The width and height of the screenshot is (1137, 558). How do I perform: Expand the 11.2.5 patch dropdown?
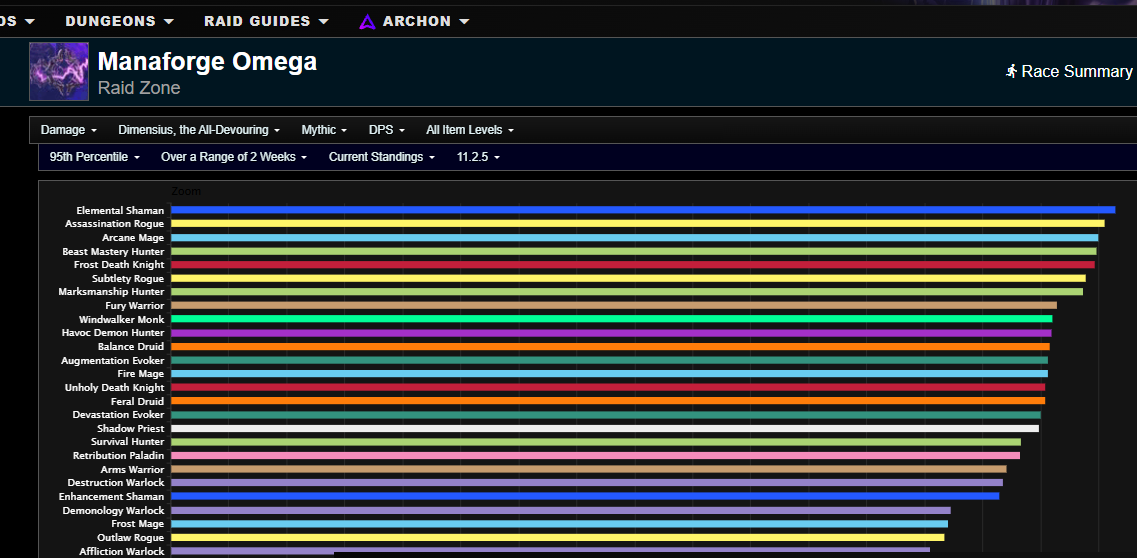tap(479, 157)
